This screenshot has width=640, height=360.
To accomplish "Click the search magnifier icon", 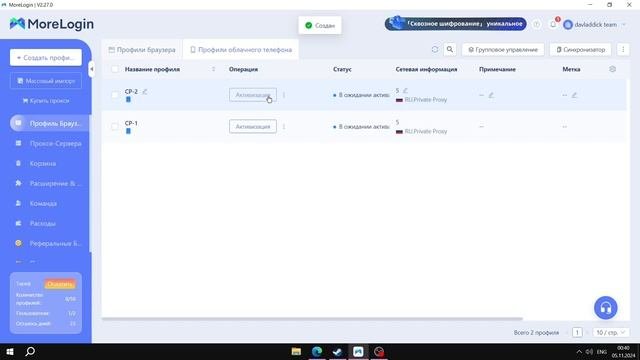I will pos(449,49).
